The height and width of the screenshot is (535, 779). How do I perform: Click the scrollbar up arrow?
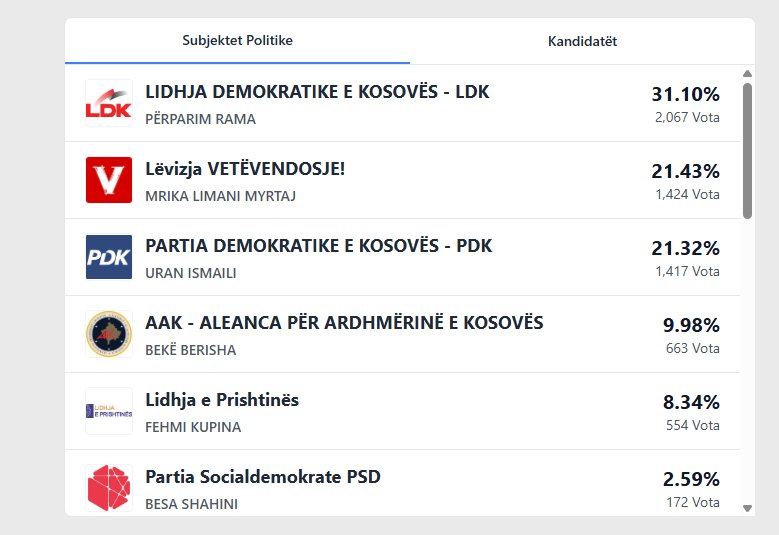[x=747, y=73]
